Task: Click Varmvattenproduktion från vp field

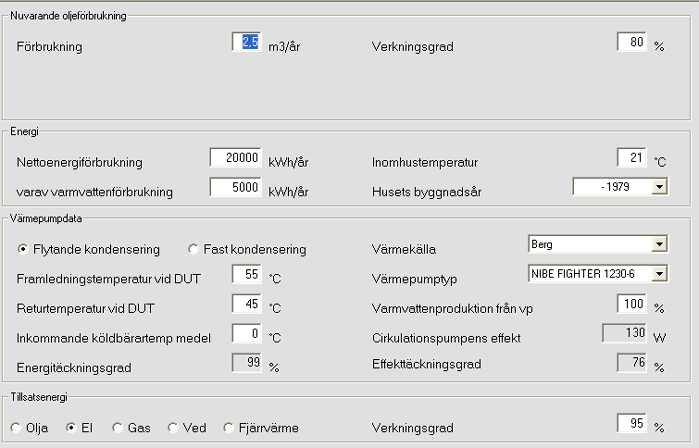Action: pyautogui.click(x=632, y=304)
